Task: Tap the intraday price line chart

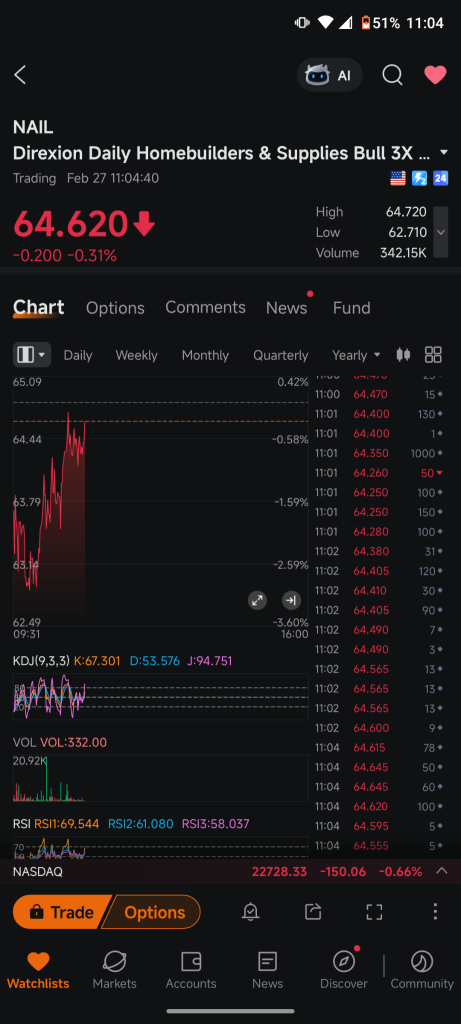Action: [161, 500]
